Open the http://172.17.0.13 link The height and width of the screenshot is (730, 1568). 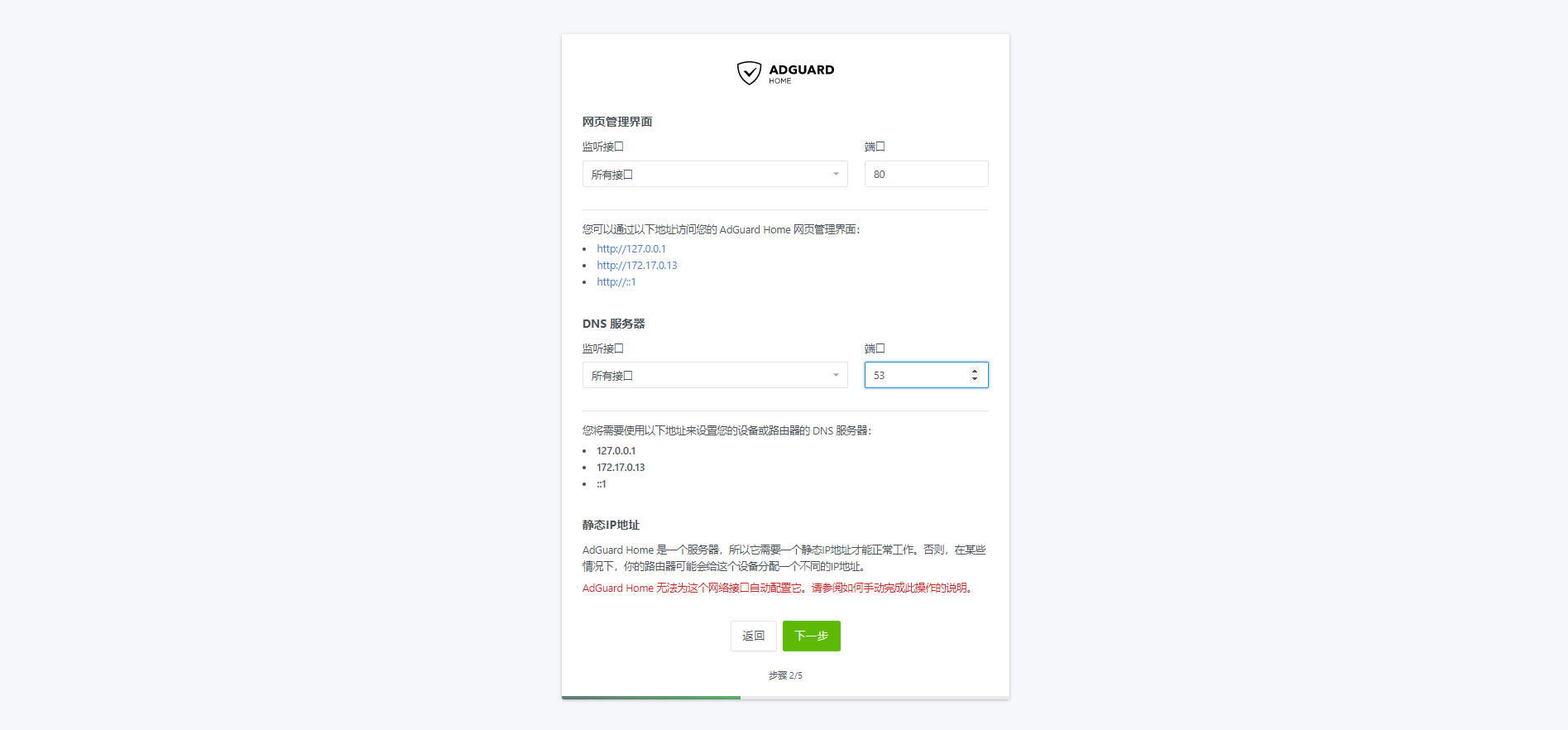tap(637, 265)
